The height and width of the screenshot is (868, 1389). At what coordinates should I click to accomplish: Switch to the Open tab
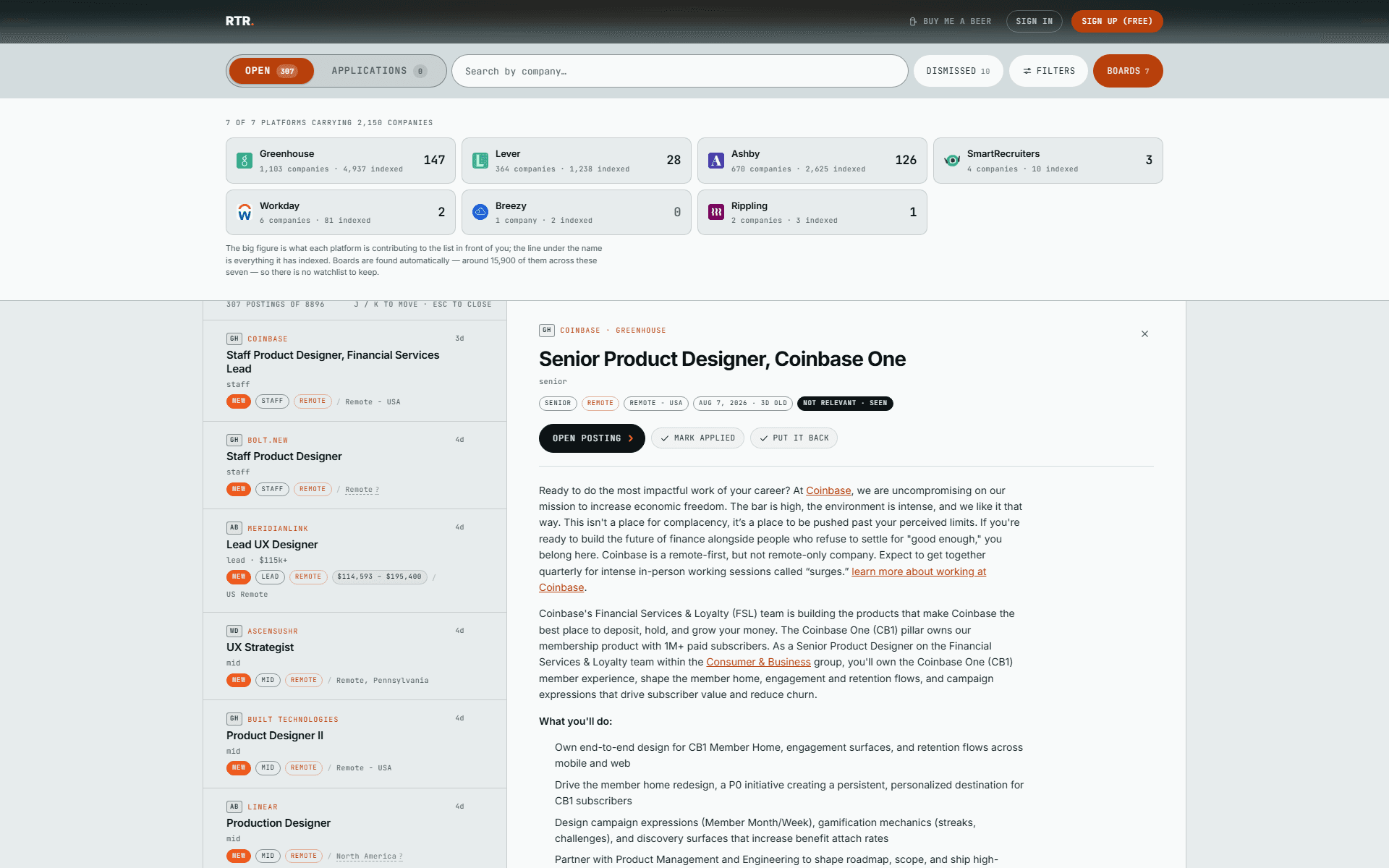271,71
